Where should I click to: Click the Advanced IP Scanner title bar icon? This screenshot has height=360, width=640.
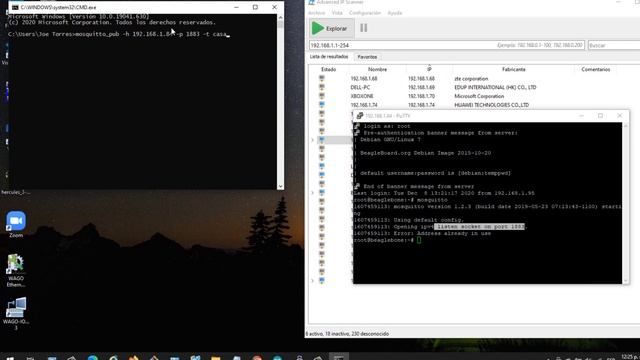(x=311, y=2)
